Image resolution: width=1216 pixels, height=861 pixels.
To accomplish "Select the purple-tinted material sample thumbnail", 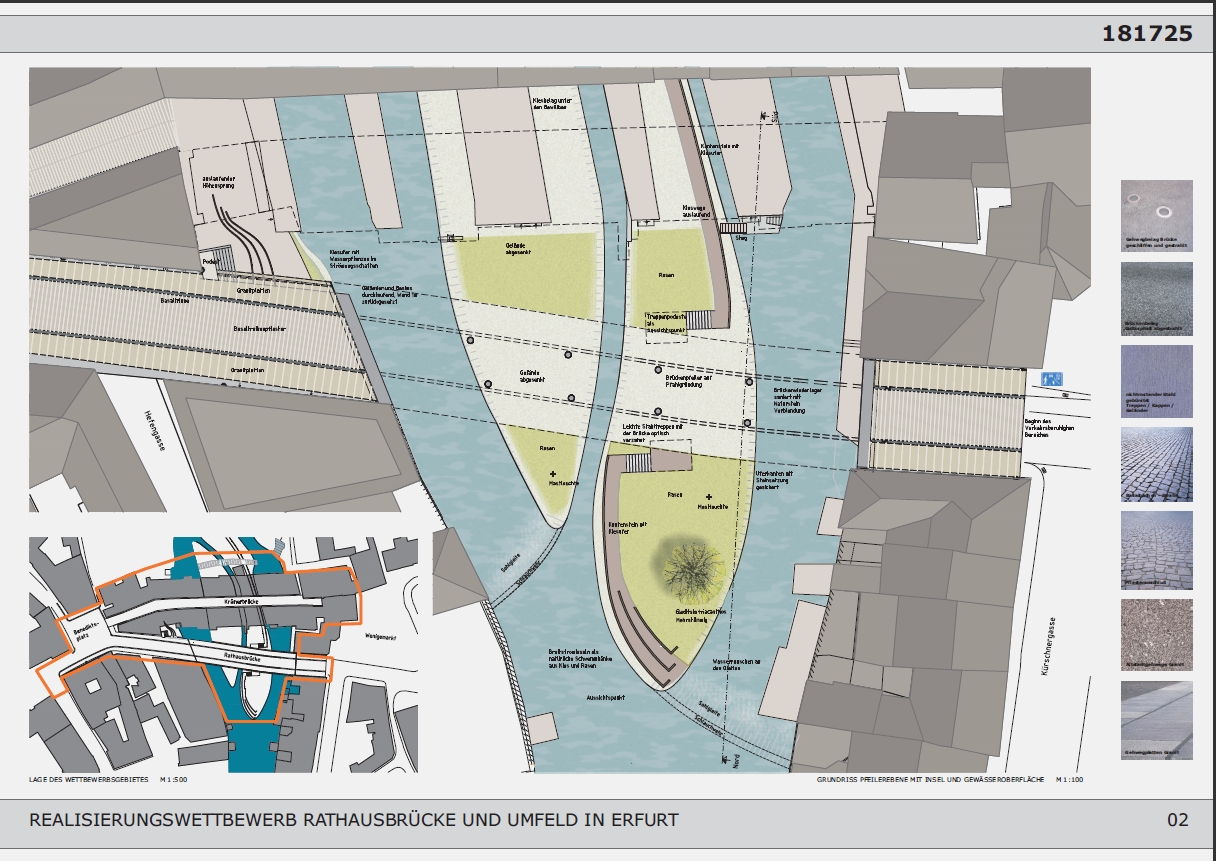I will click(1156, 381).
